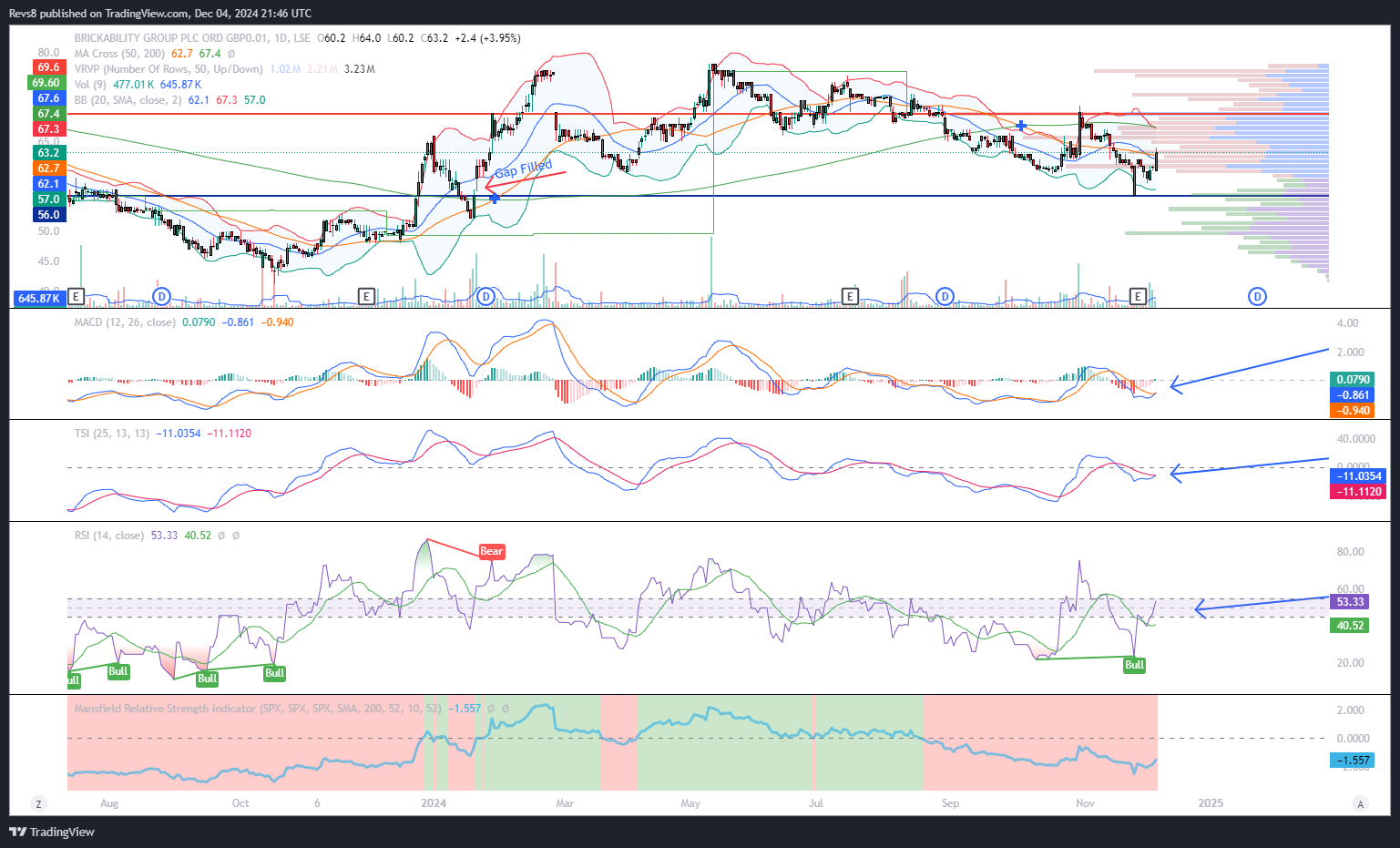Click the May label on time axis
The height and width of the screenshot is (848, 1400).
coord(690,803)
